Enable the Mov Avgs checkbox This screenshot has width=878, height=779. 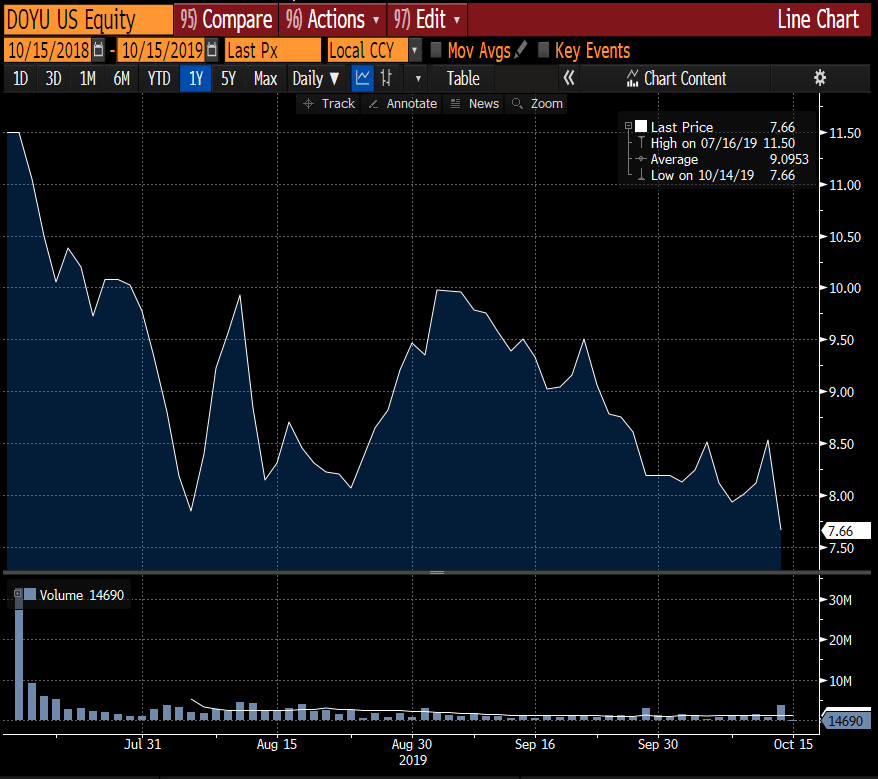(436, 50)
